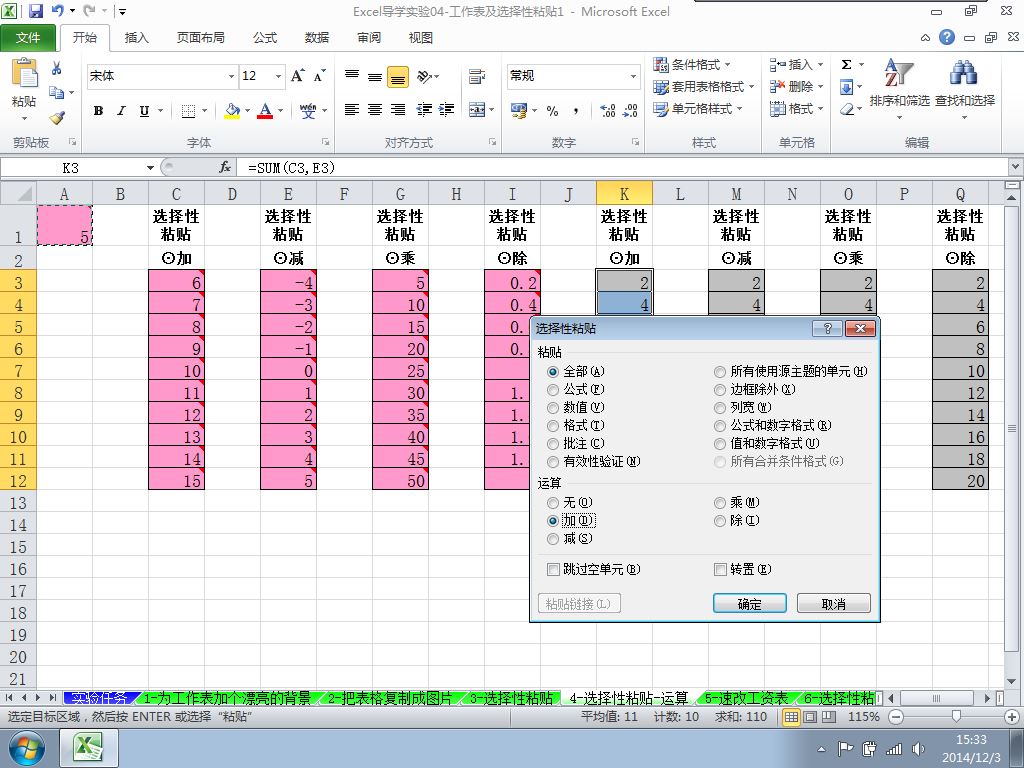
Task: Increase font size with the larger A
Action: (x=297, y=76)
